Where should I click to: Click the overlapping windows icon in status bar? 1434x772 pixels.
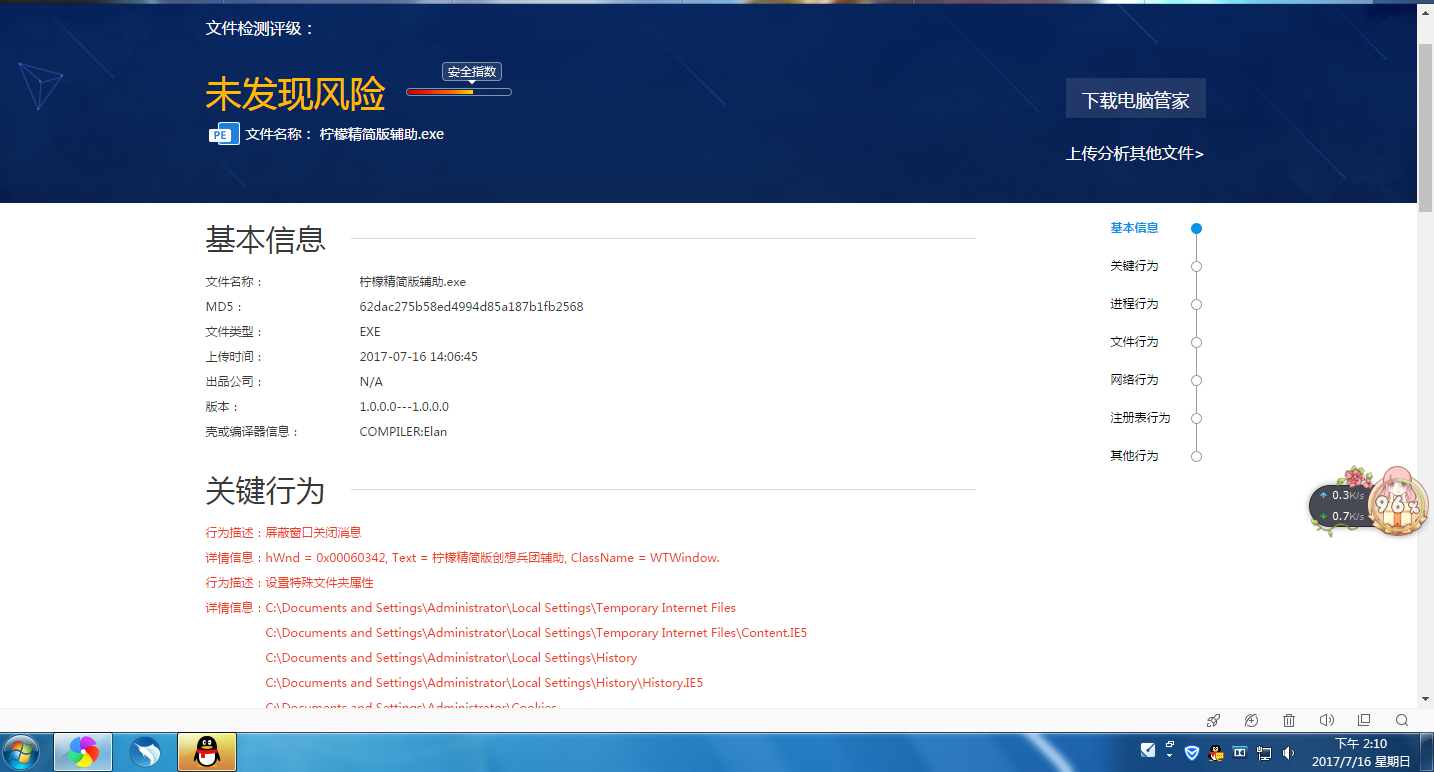(1364, 720)
